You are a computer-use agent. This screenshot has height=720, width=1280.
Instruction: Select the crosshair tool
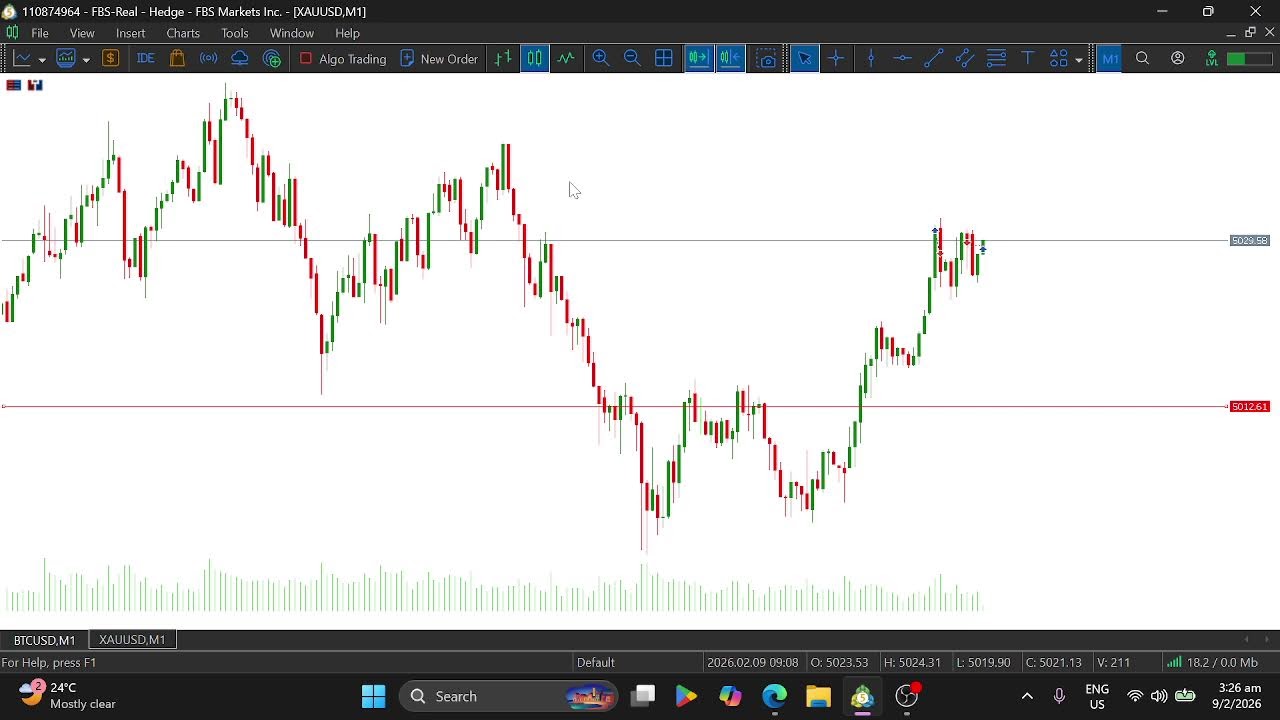(836, 59)
